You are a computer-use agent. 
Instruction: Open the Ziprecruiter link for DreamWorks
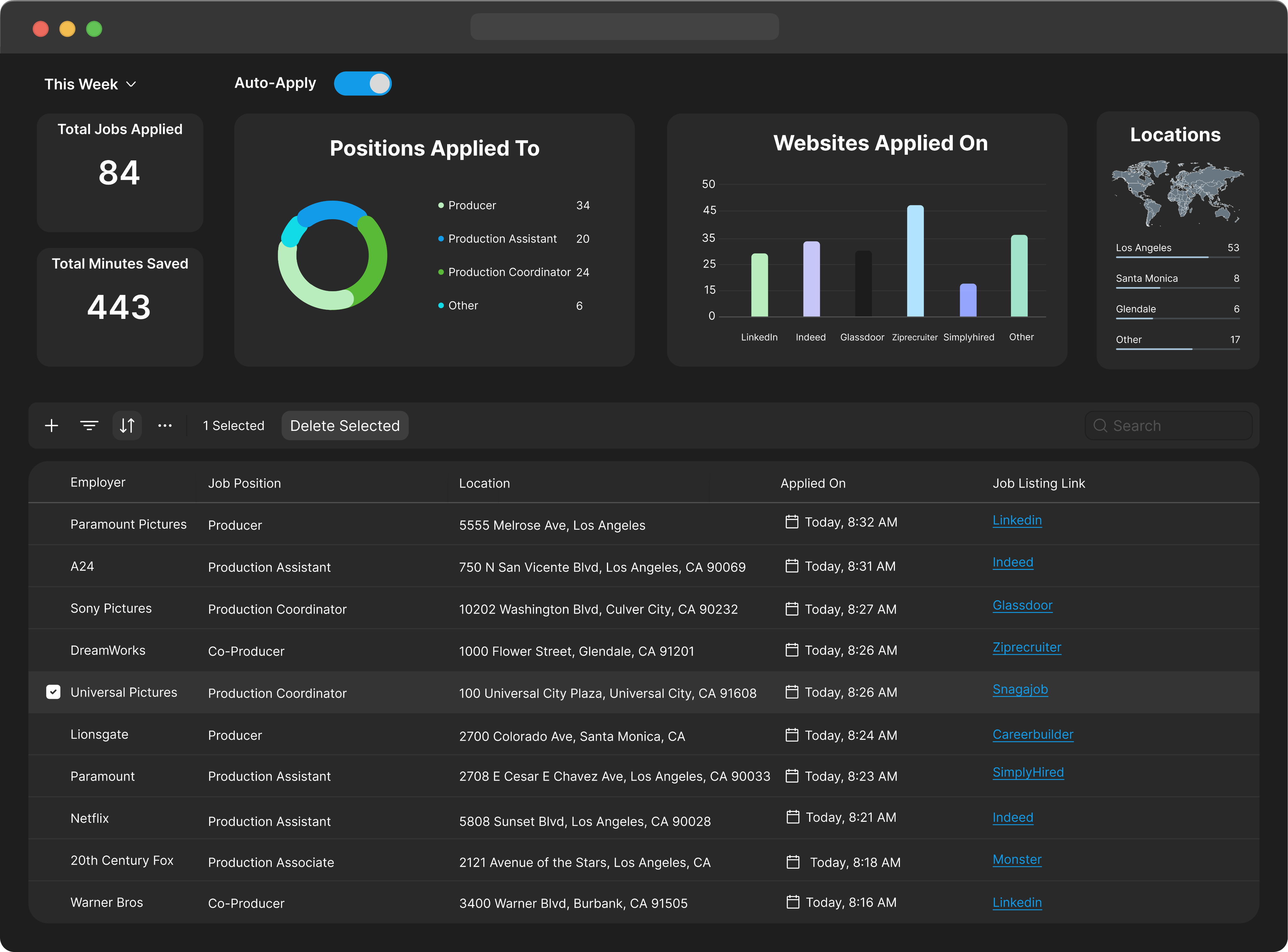coord(1026,647)
